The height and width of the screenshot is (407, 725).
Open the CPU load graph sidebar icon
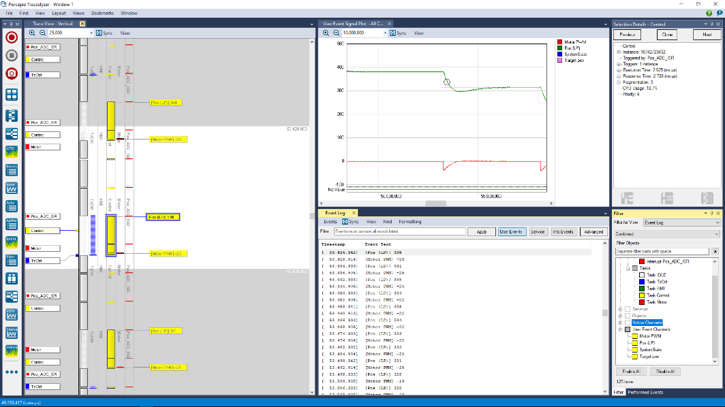pos(12,152)
